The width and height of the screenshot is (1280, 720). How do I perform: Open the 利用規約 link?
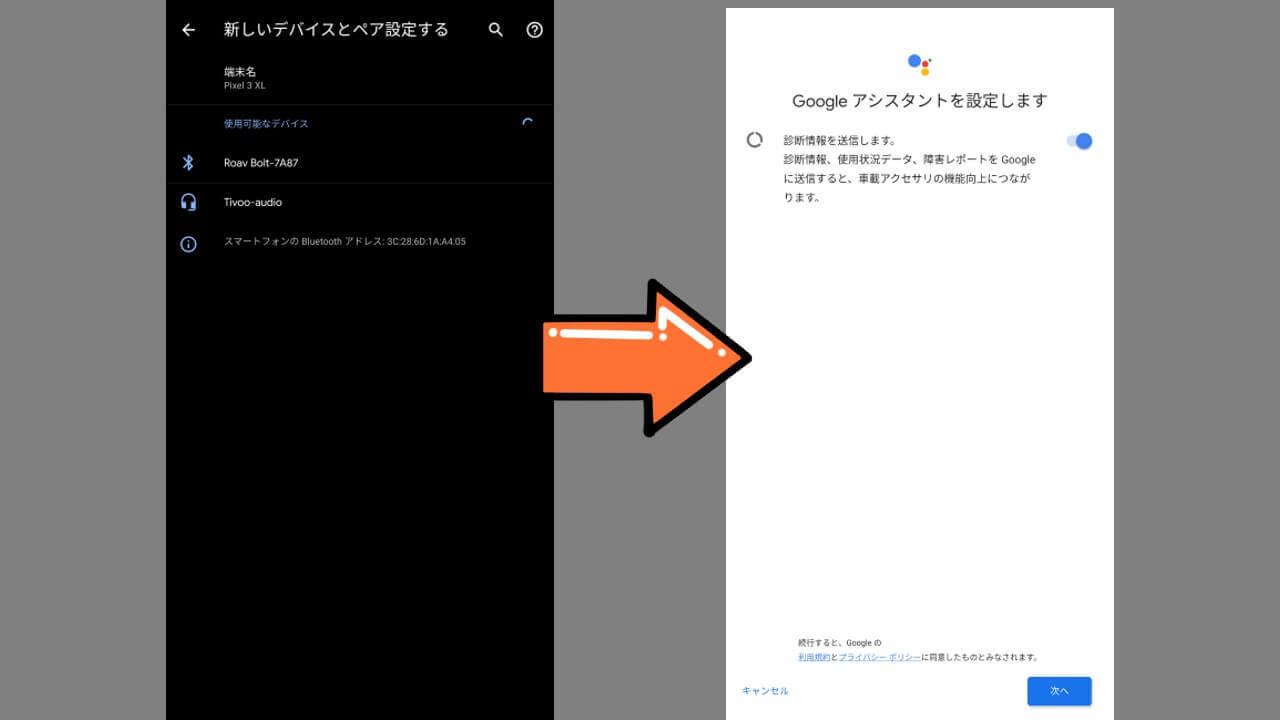pyautogui.click(x=814, y=658)
